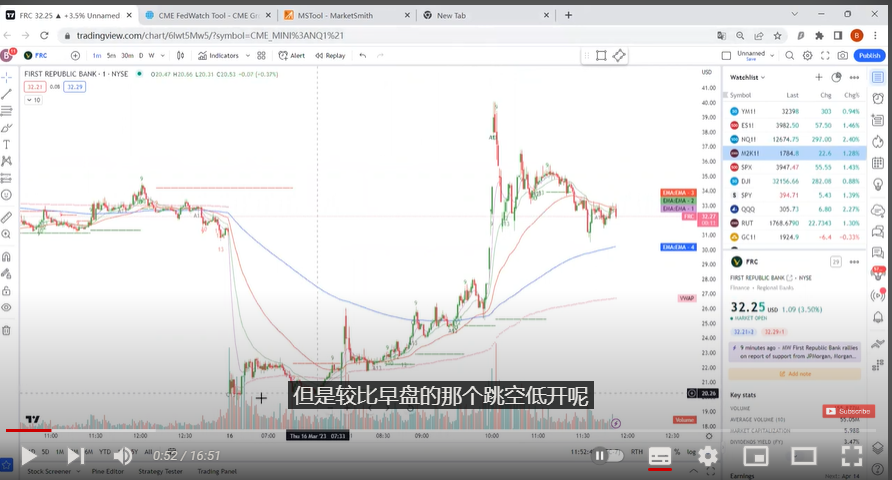
Task: Mute the video with the volume icon
Action: click(x=122, y=456)
